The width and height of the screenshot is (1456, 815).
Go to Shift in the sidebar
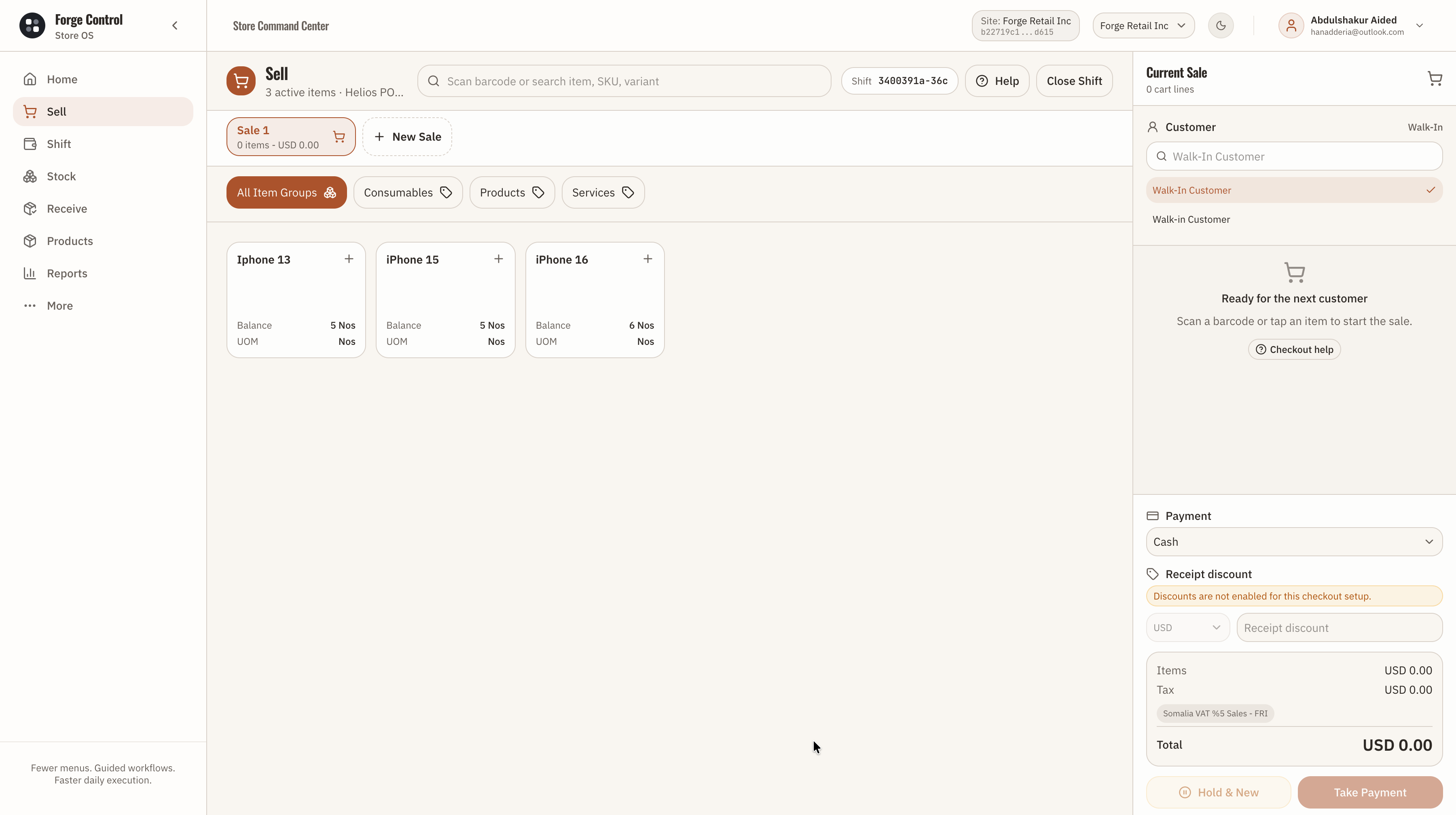pyautogui.click(x=103, y=144)
